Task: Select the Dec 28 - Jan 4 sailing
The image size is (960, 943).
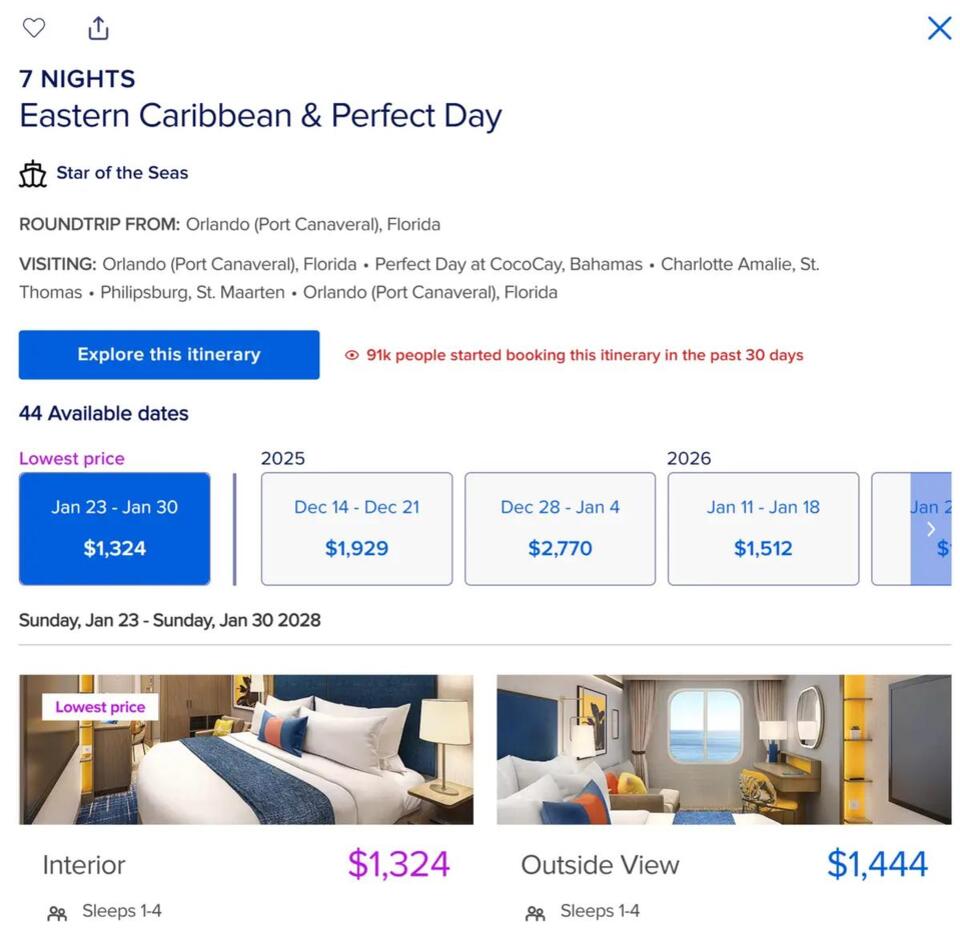Action: tap(559, 528)
